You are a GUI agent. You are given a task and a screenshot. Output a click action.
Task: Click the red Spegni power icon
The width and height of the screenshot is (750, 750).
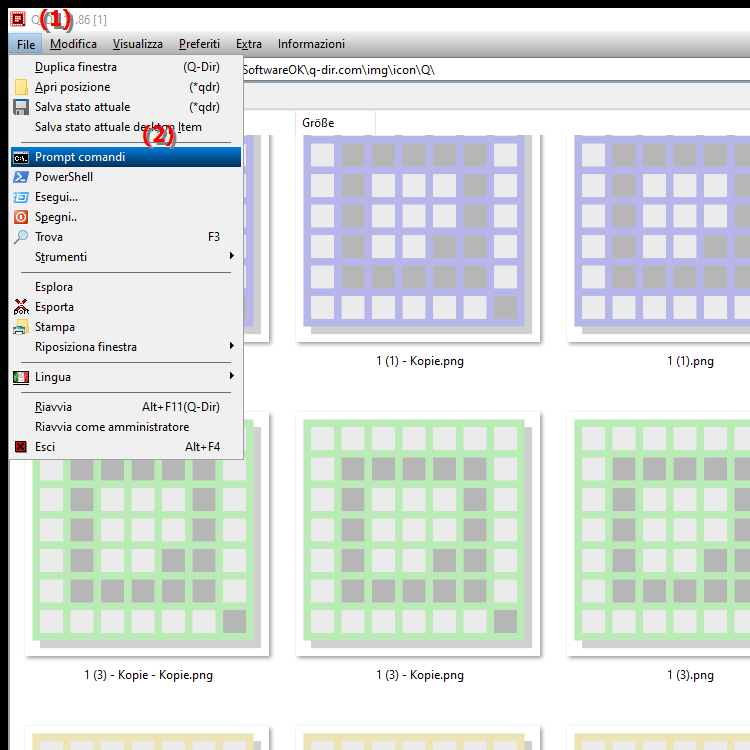tap(20, 217)
